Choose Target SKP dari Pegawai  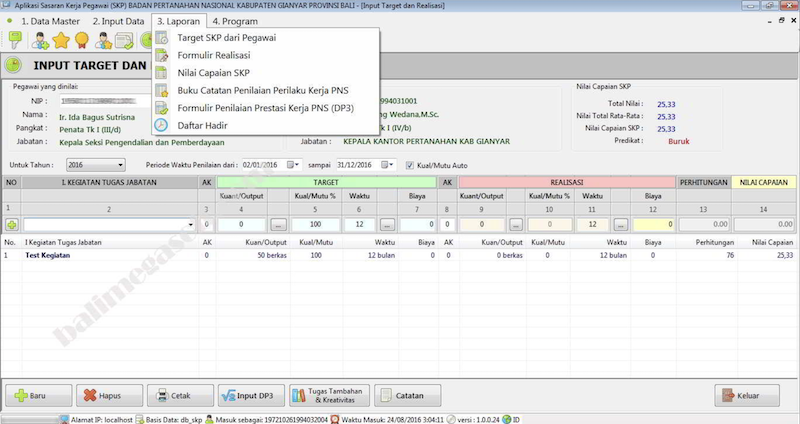pos(226,38)
